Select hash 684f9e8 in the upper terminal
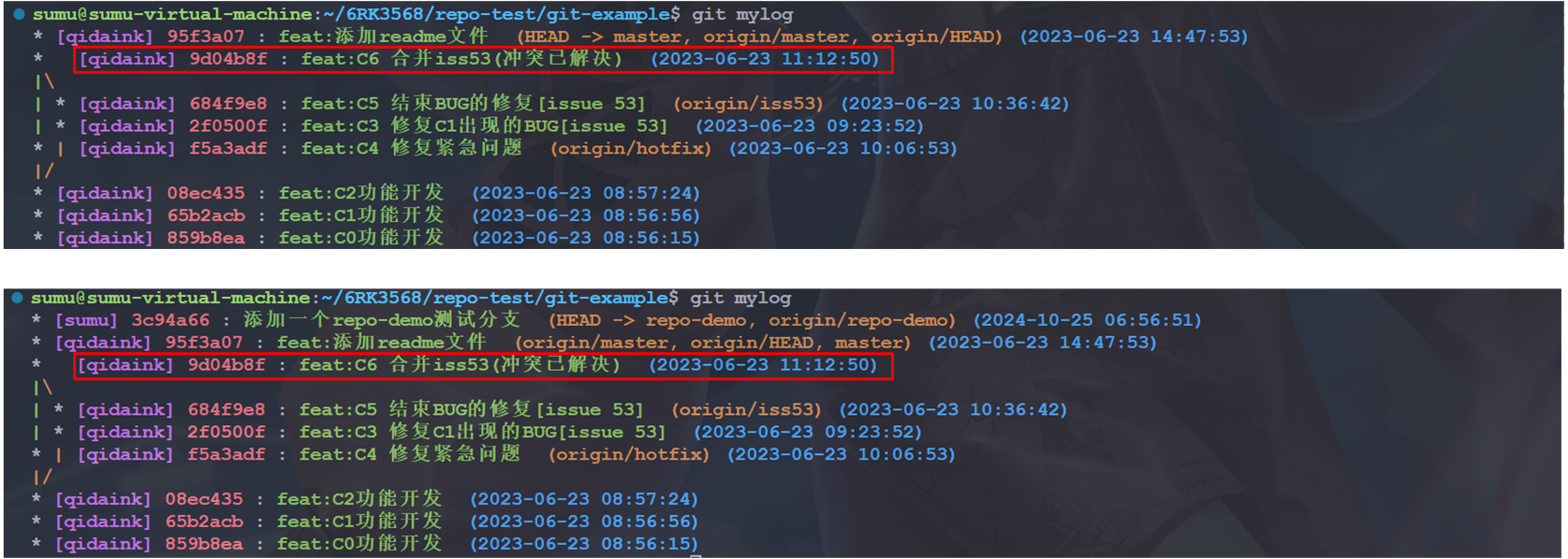This screenshot has width=1568, height=559. click(x=228, y=104)
